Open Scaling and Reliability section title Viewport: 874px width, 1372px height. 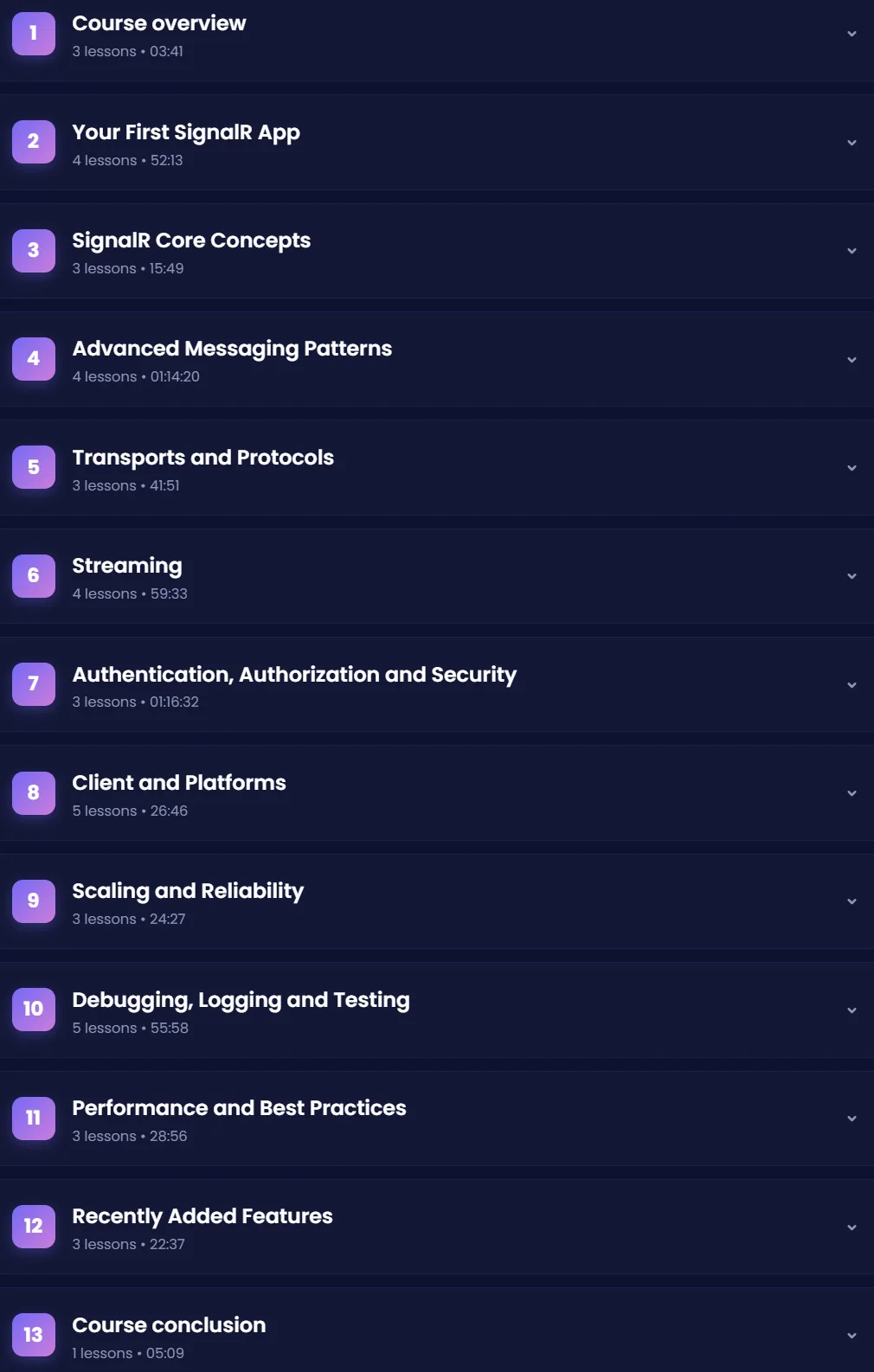[189, 891]
